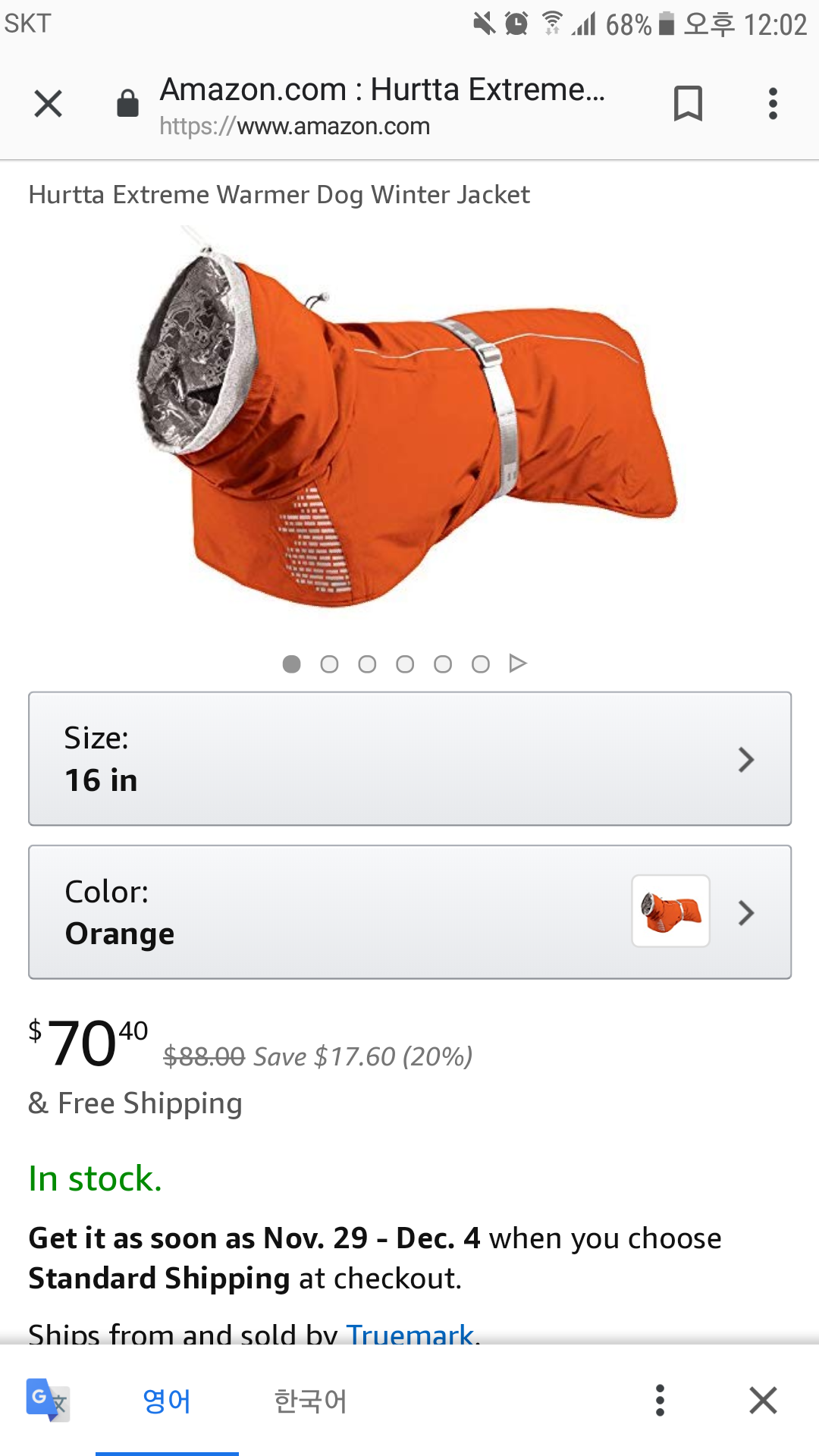Open the Google Translate icon
This screenshot has width=819, height=1456.
pyautogui.click(x=47, y=1400)
